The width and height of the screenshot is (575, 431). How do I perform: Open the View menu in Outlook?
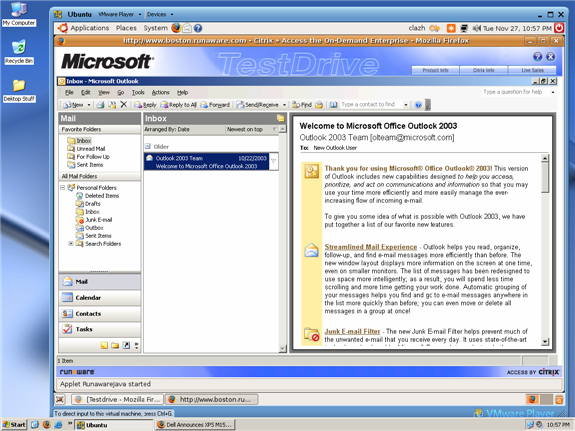click(x=104, y=92)
